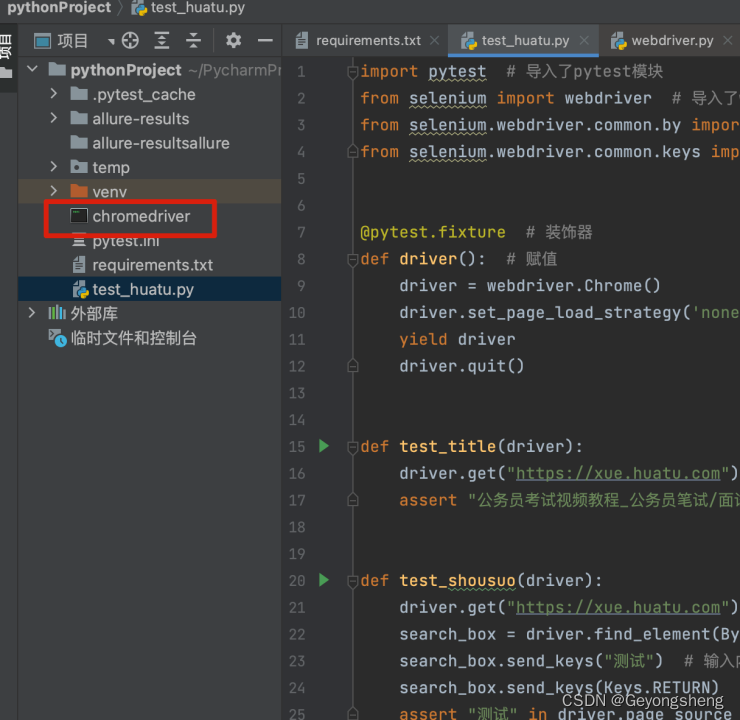Open the project view dropdown arrow

(111, 42)
